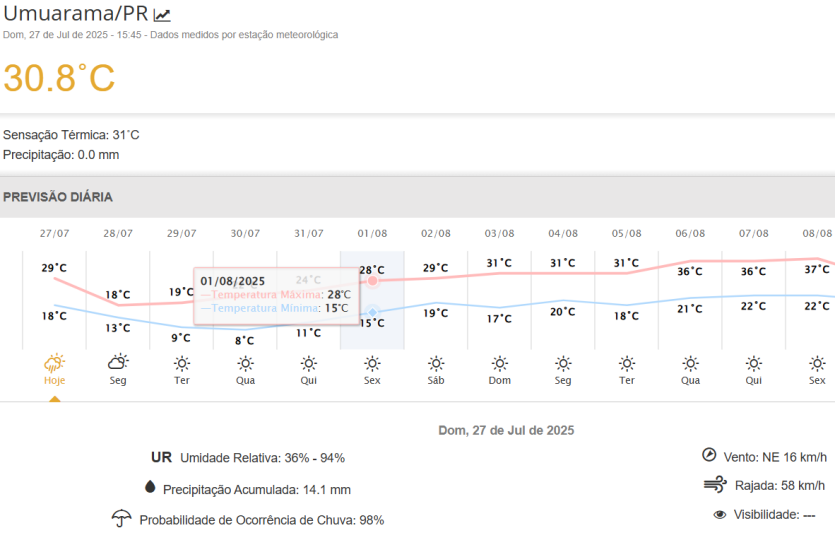Click the umbrella icon for rain probability
The width and height of the screenshot is (835, 557).
pos(122,519)
